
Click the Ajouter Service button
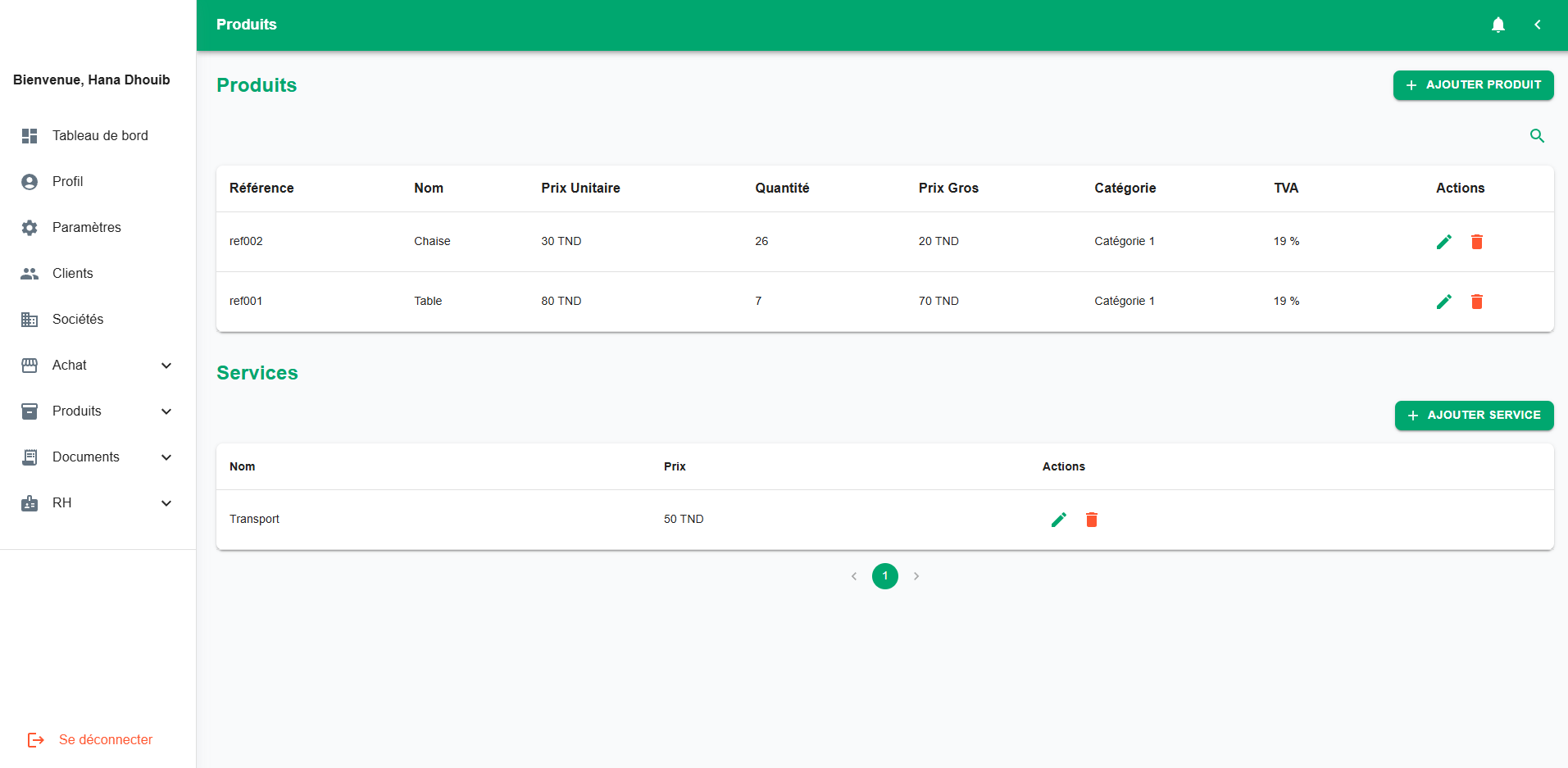pyautogui.click(x=1473, y=415)
